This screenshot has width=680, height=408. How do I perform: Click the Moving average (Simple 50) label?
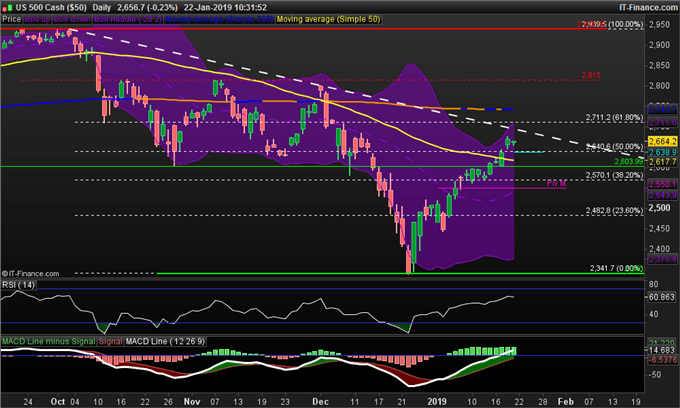coord(328,19)
